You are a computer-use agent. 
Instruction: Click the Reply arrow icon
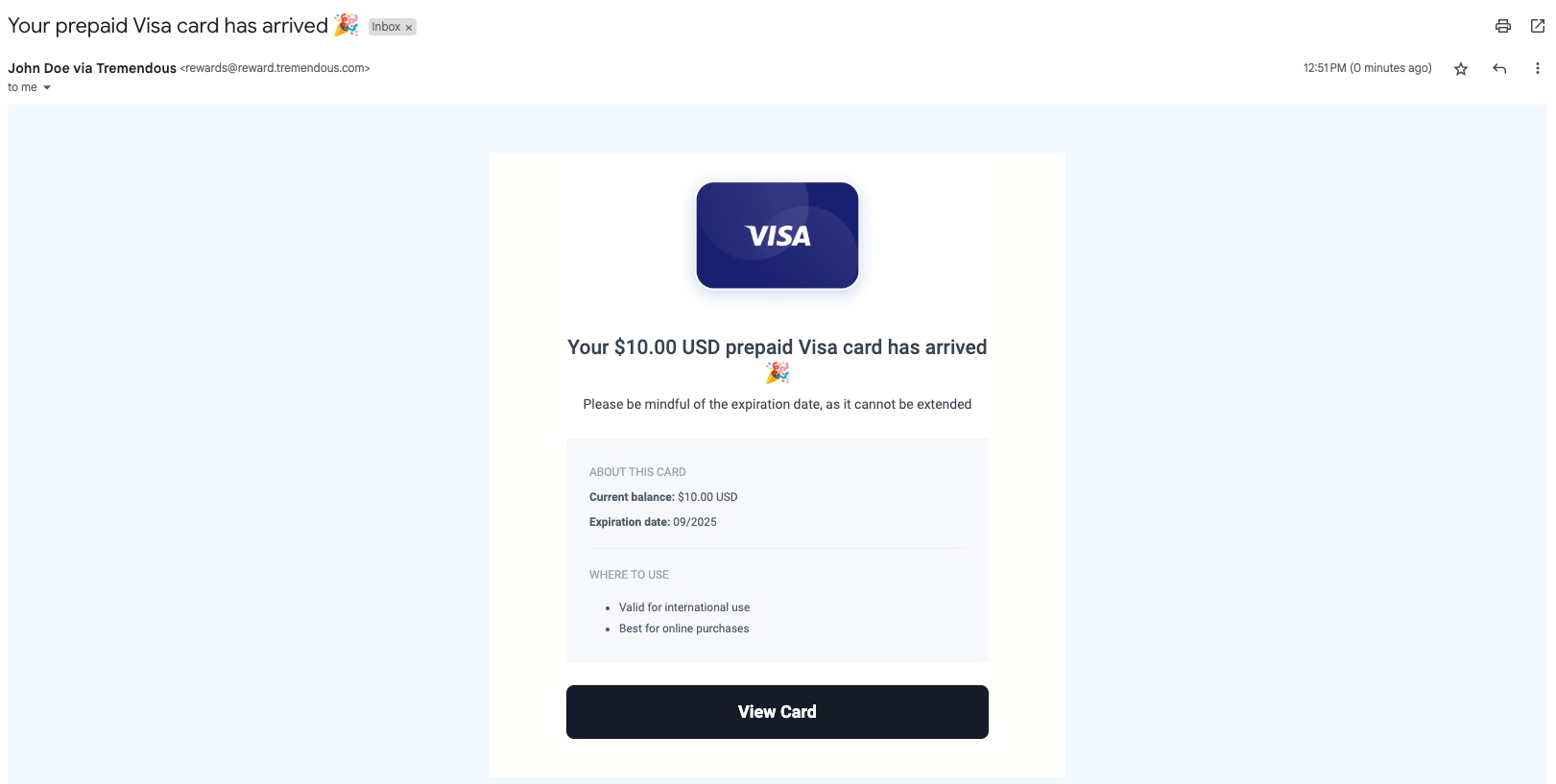[1499, 69]
